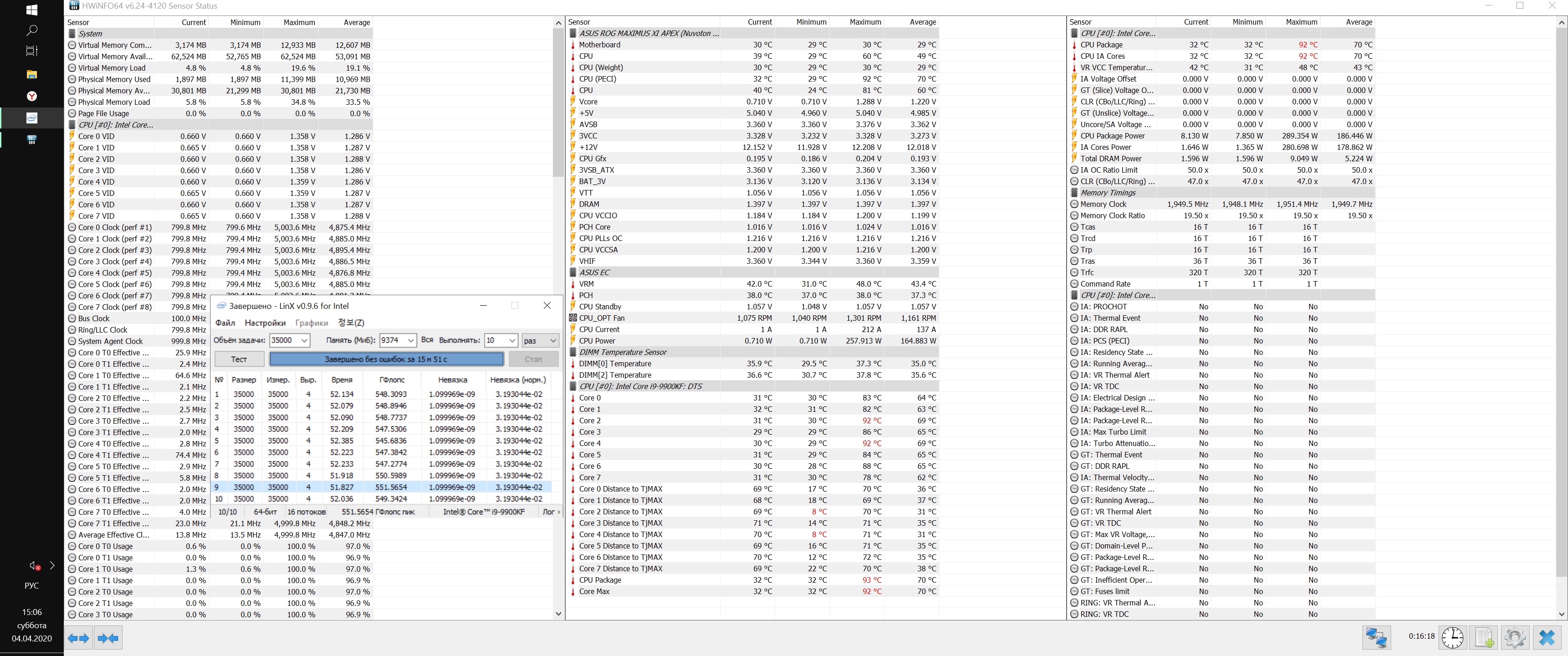Viewport: 1568px width, 656px height.
Task: Open HWiNFO settings gear icon
Action: [x=1514, y=637]
